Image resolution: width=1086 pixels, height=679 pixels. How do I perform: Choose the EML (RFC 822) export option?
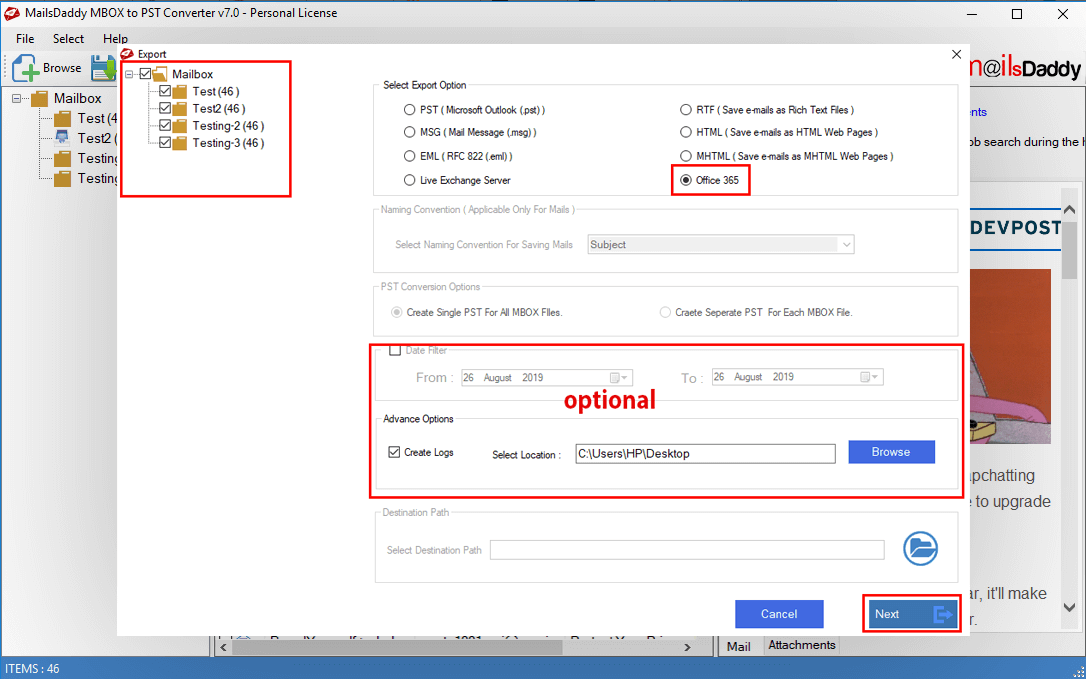pyautogui.click(x=410, y=157)
